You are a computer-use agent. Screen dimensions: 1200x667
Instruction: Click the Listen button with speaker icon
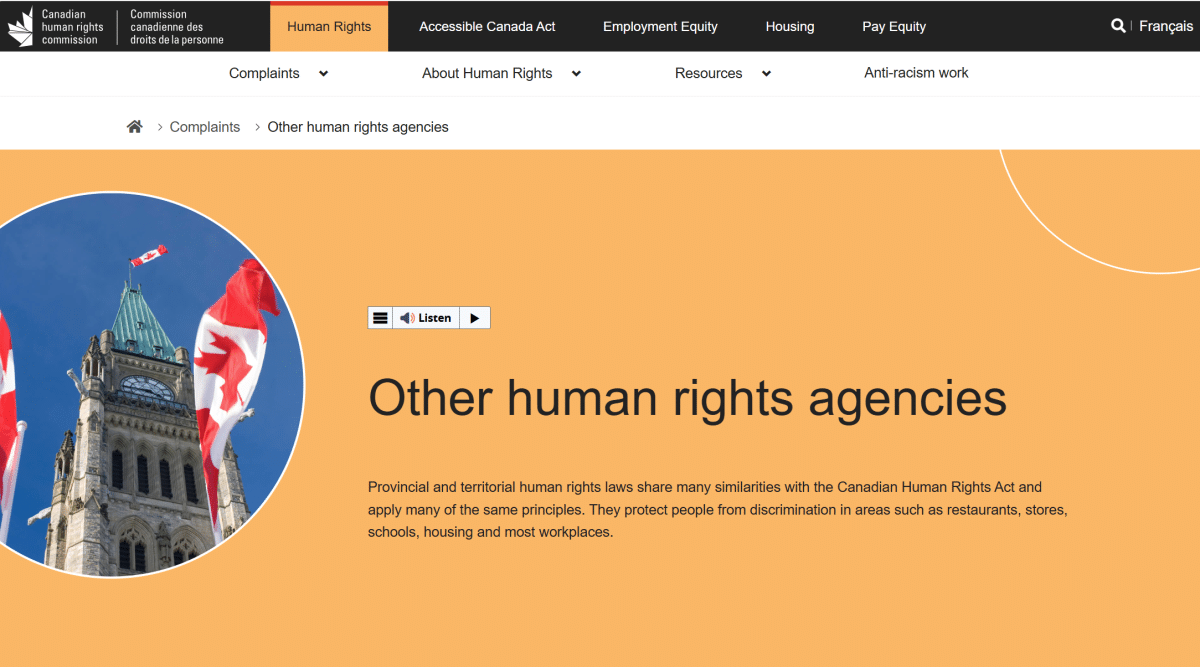click(426, 318)
